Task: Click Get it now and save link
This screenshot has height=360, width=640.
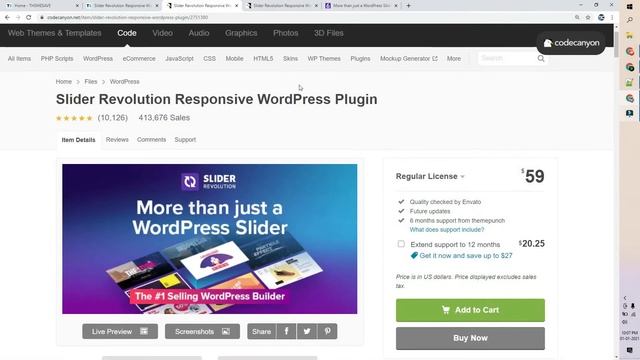Action: (466, 256)
